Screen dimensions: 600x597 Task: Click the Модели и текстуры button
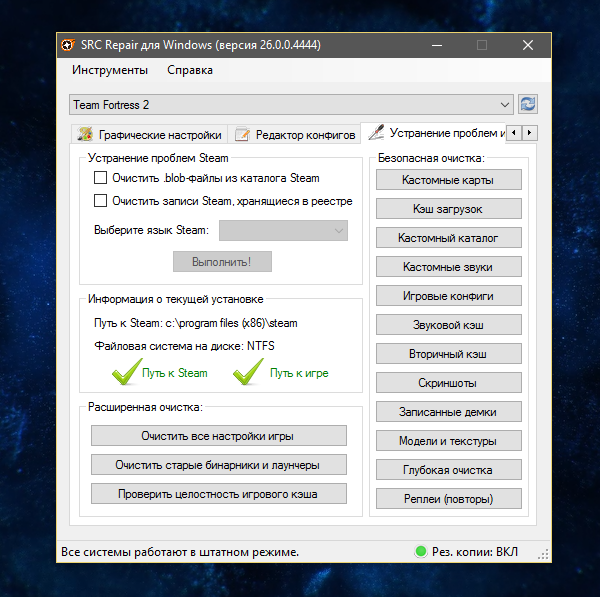[448, 441]
